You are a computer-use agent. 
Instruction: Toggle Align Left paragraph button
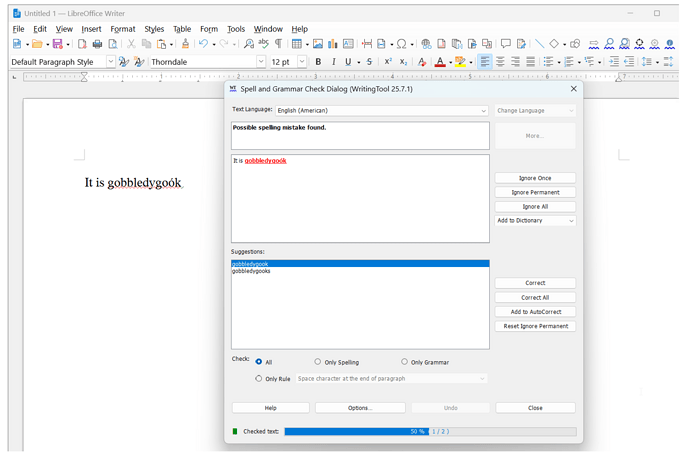[485, 62]
